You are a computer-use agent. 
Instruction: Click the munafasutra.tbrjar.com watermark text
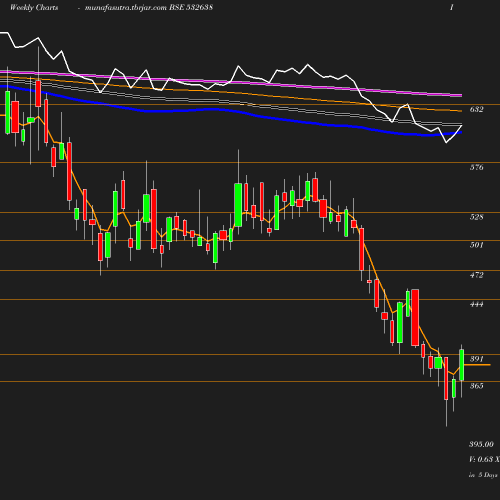[126, 8]
